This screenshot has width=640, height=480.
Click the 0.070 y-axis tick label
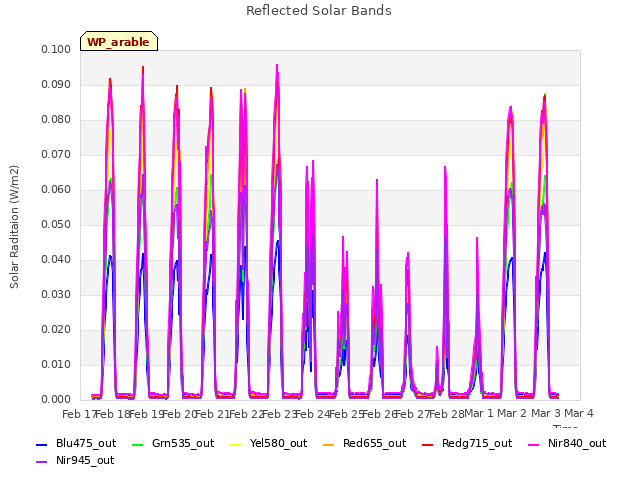coord(56,154)
